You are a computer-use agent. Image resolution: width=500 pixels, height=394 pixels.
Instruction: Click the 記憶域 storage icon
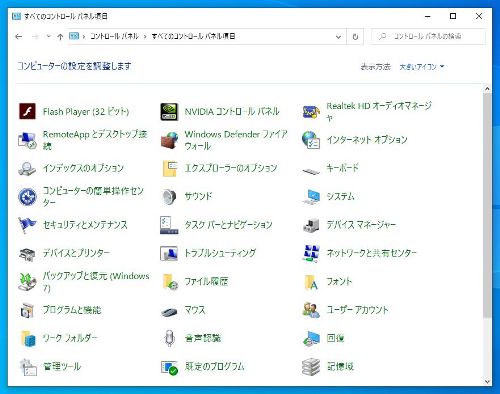coord(311,367)
